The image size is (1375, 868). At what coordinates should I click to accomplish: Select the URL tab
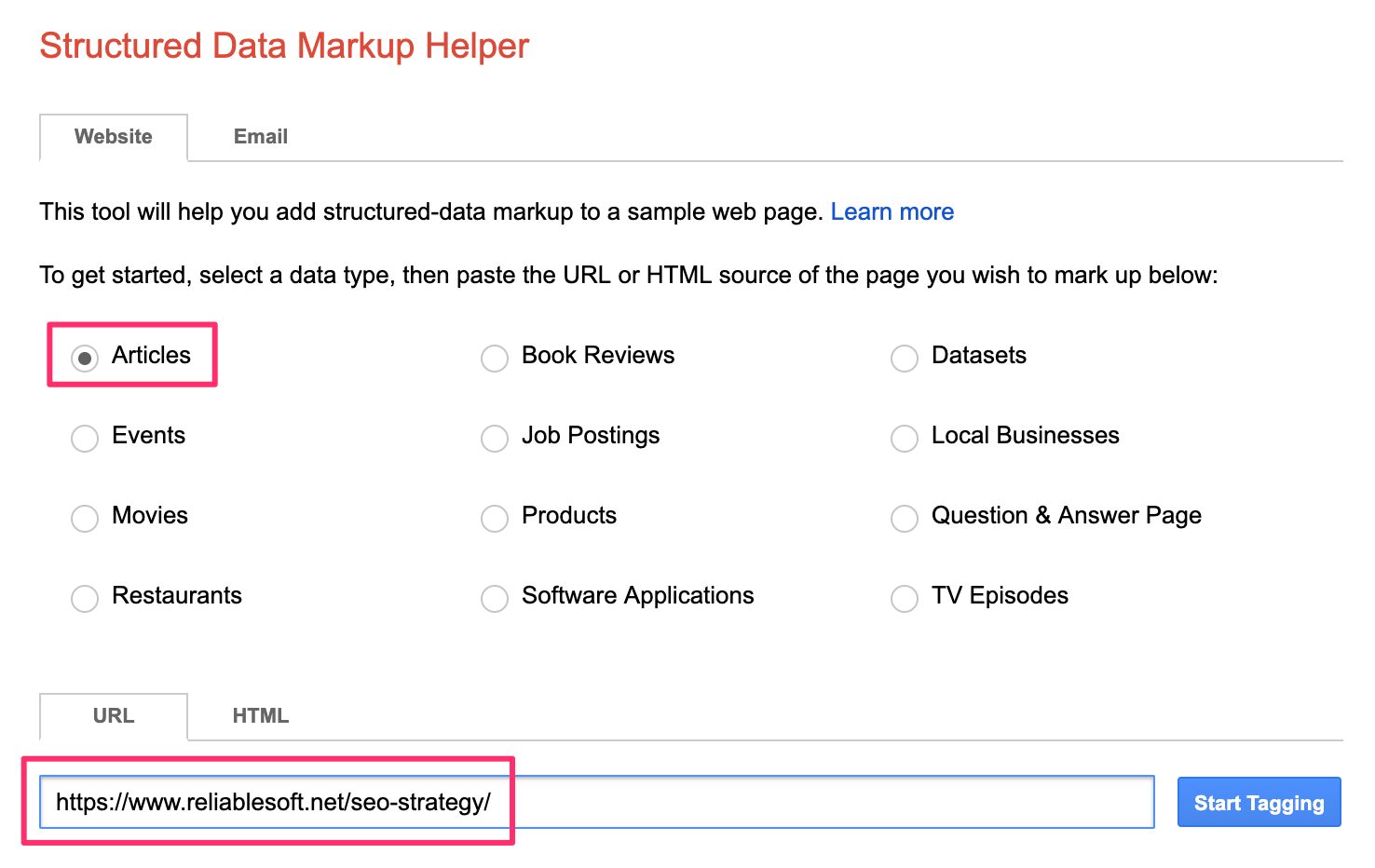(x=114, y=716)
